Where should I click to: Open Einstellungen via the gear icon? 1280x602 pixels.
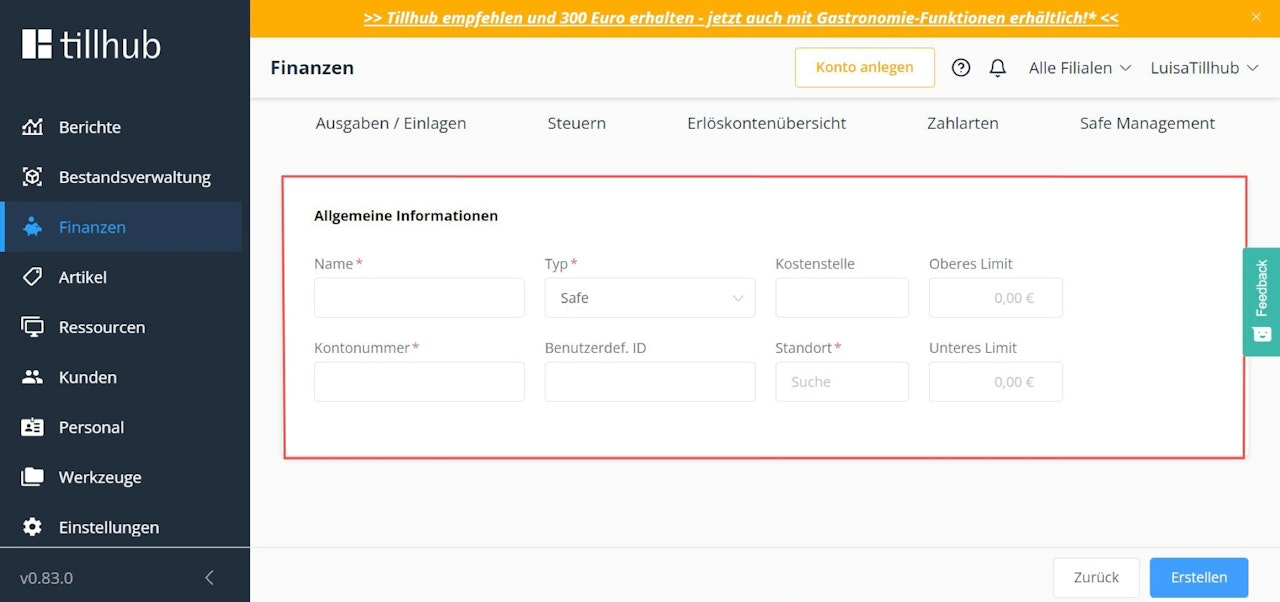point(33,527)
